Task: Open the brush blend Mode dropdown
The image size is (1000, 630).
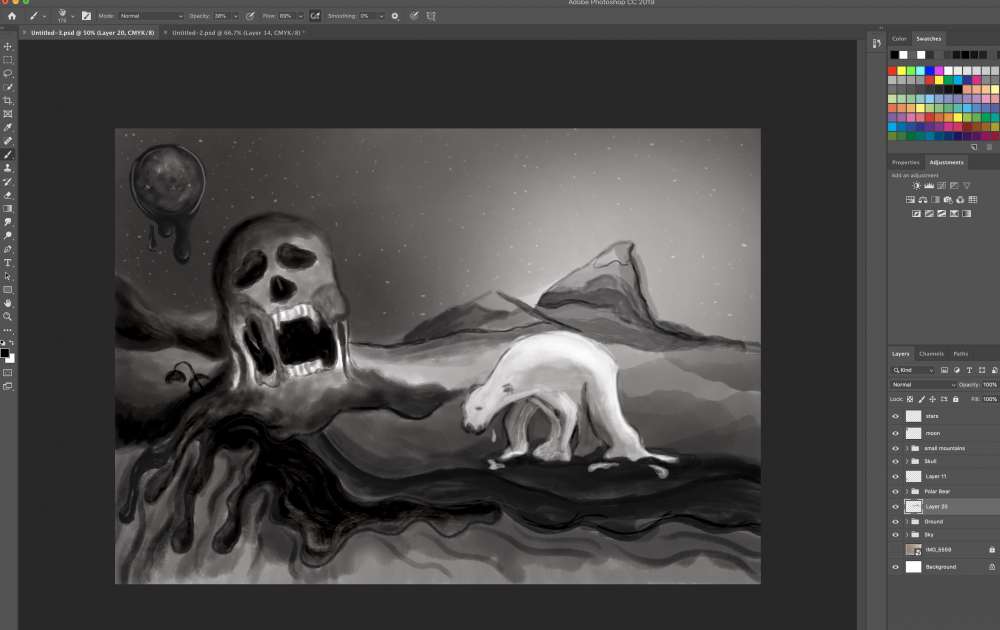Action: 151,16
